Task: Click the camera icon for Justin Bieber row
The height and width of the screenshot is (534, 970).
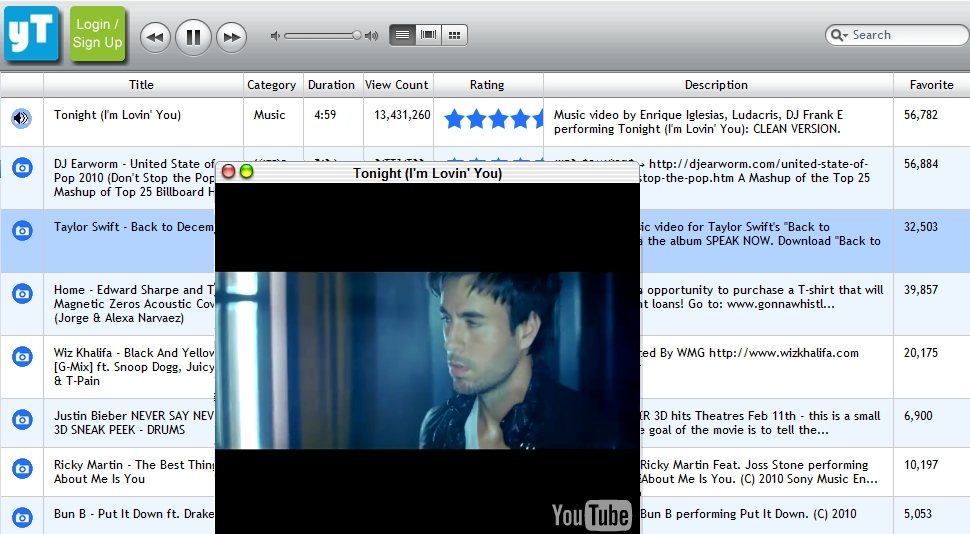Action: click(x=22, y=420)
